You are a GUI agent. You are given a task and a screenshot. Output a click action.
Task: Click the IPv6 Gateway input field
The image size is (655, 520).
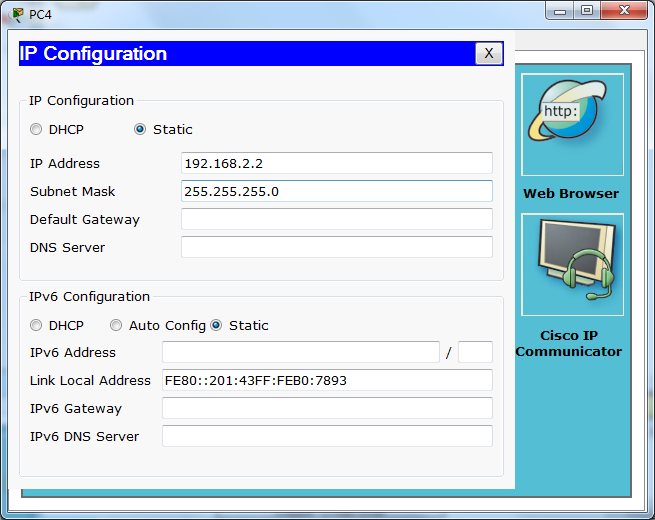tap(328, 408)
